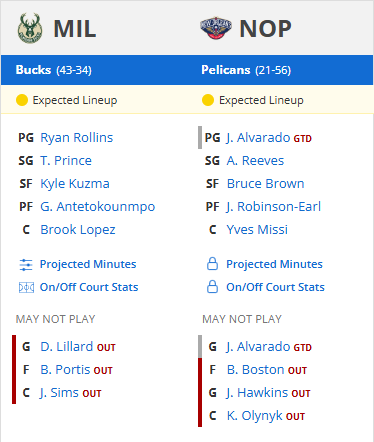This screenshot has width=374, height=442.
Task: Click the yellow Expected Lineup dot for Bucks
Action: (x=22, y=100)
